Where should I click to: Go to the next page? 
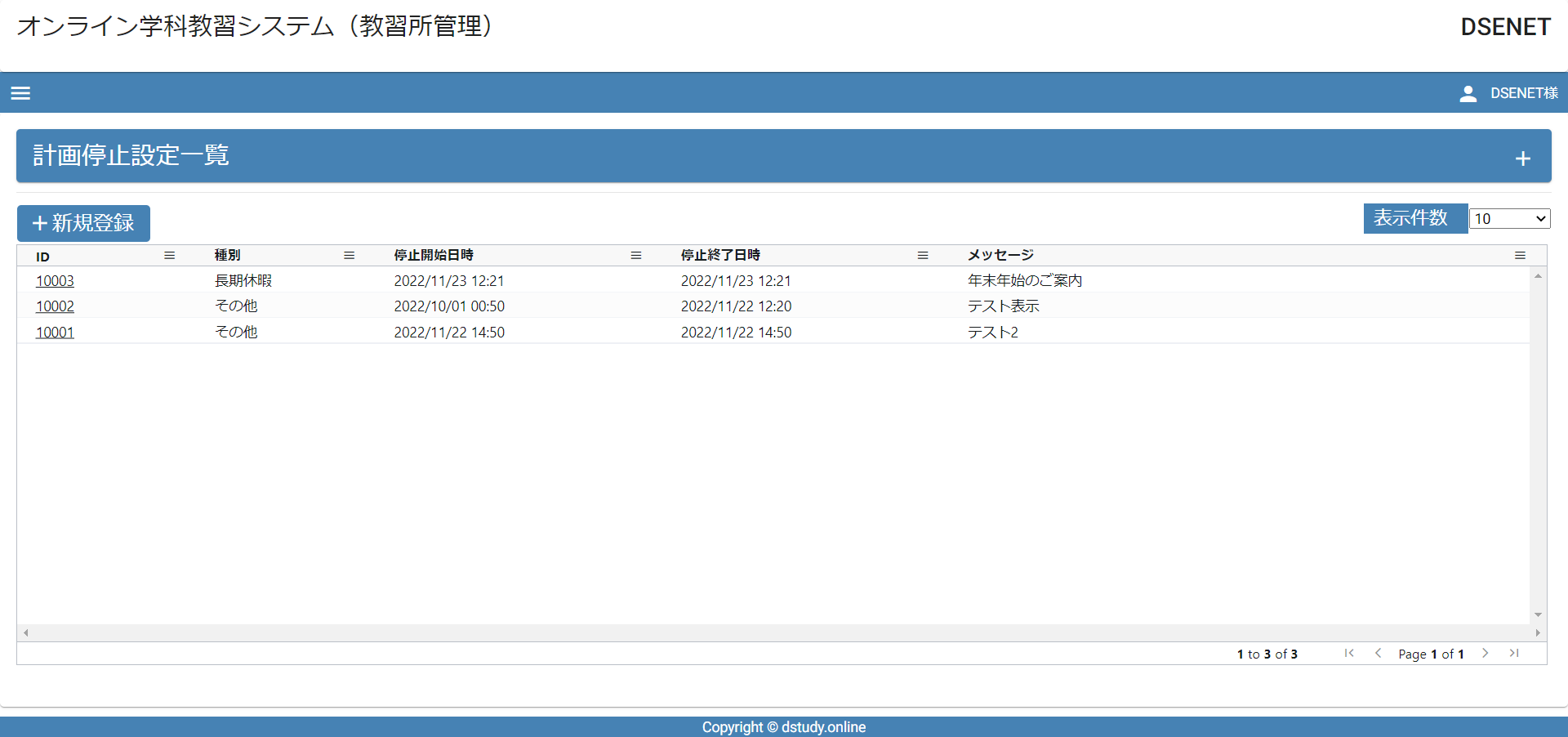(1486, 653)
